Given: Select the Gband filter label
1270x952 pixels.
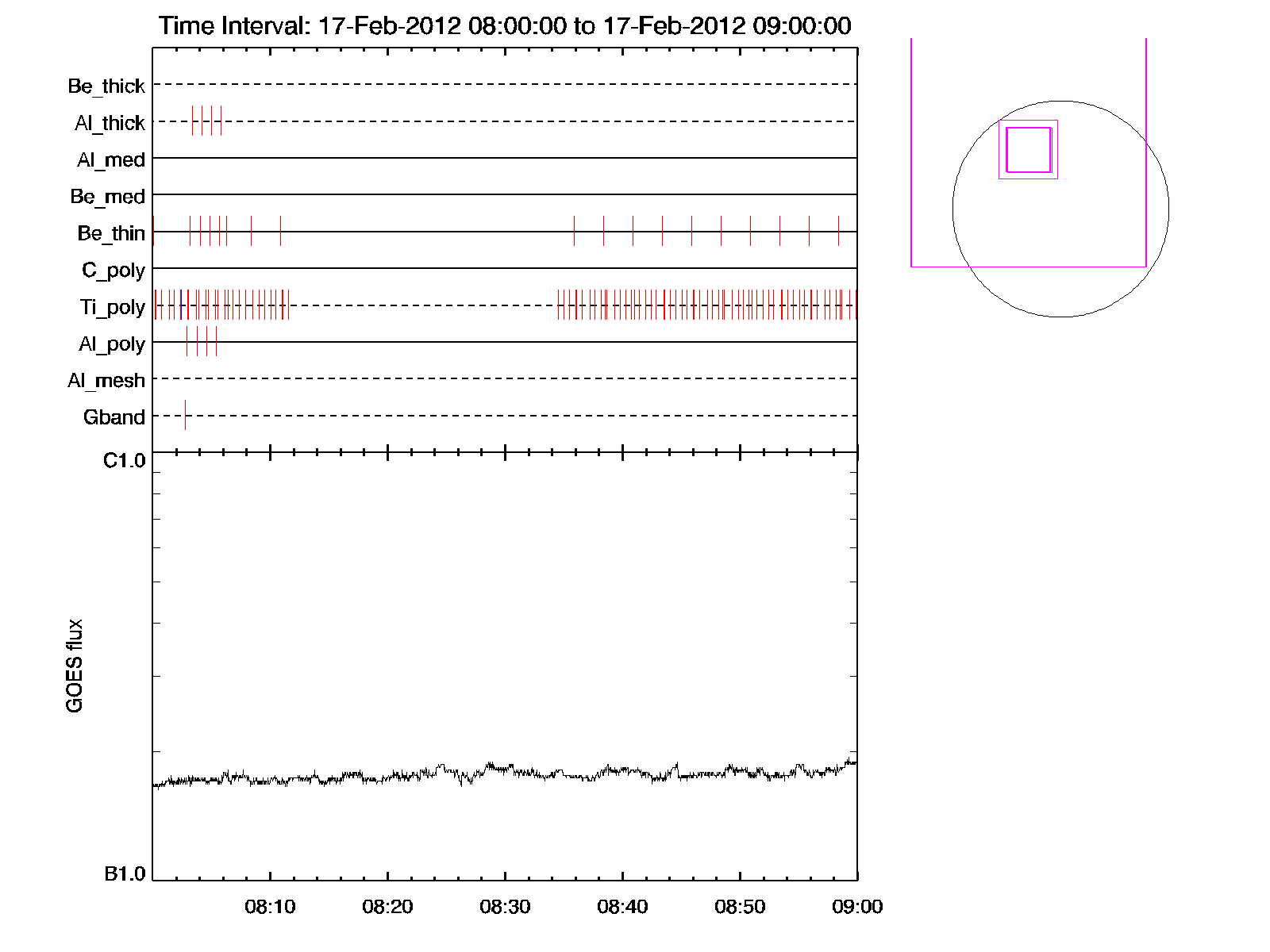Looking at the screenshot, I should click(x=114, y=417).
